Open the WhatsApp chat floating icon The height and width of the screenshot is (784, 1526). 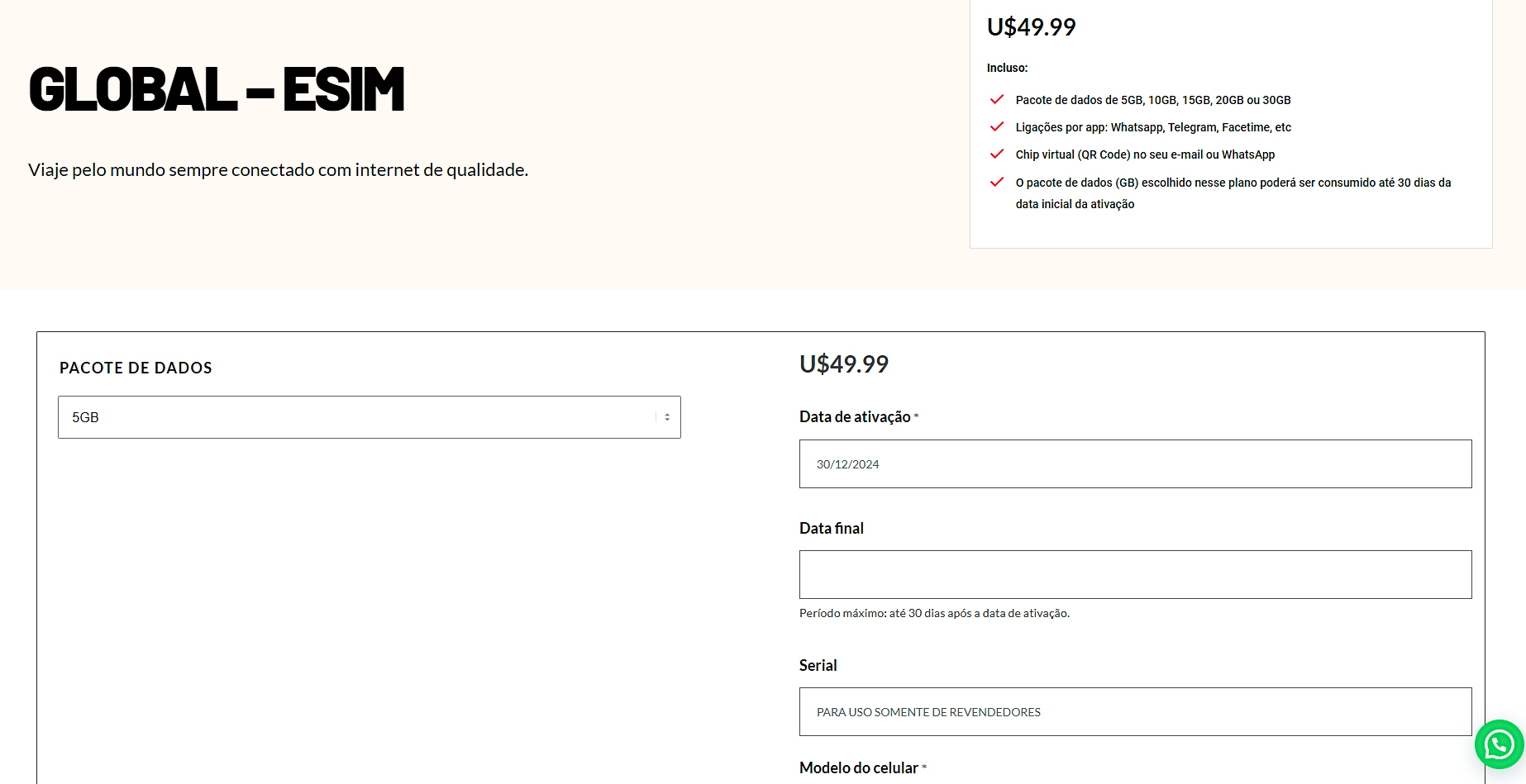click(1499, 744)
